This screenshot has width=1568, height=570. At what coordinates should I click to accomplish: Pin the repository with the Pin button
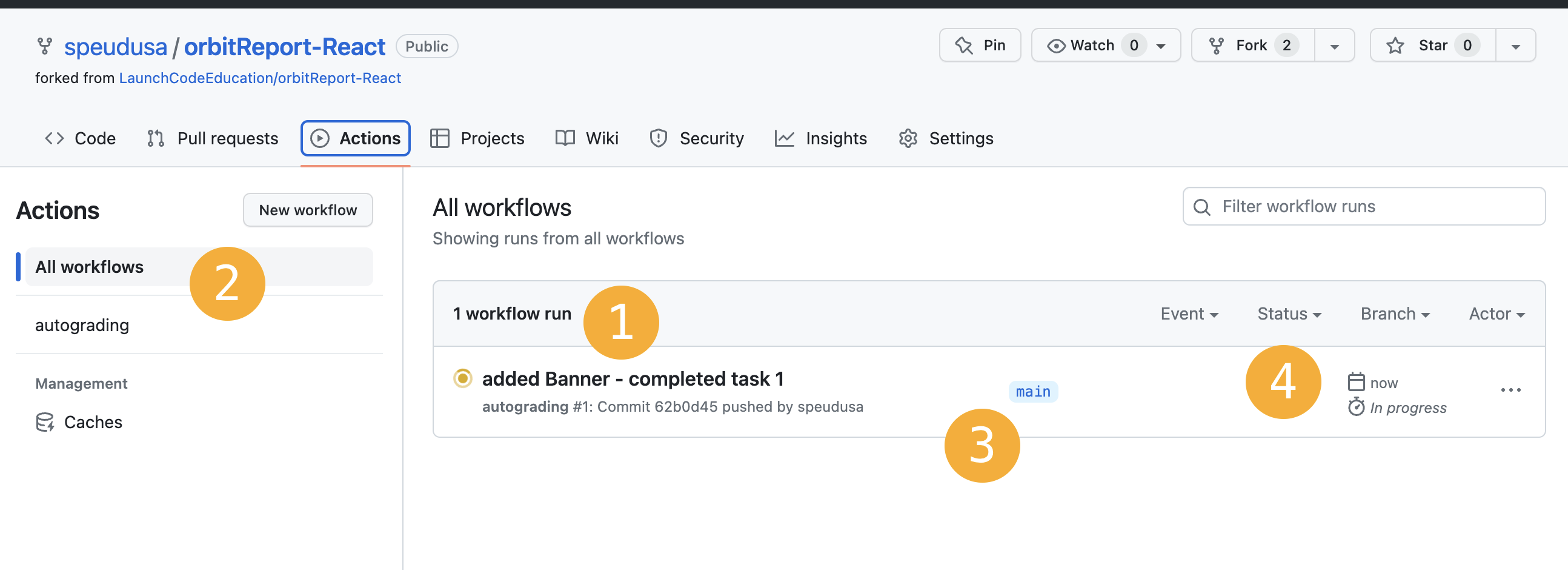pyautogui.click(x=979, y=45)
